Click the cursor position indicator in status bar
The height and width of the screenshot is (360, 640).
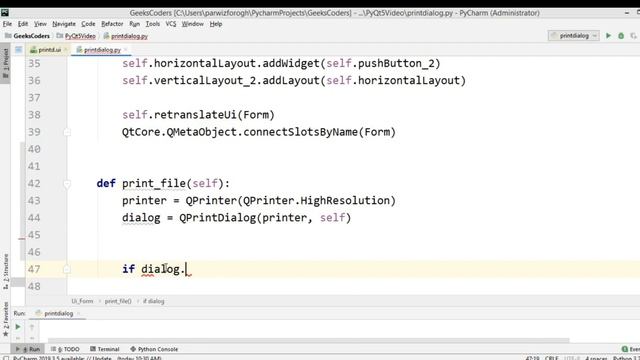click(532, 358)
